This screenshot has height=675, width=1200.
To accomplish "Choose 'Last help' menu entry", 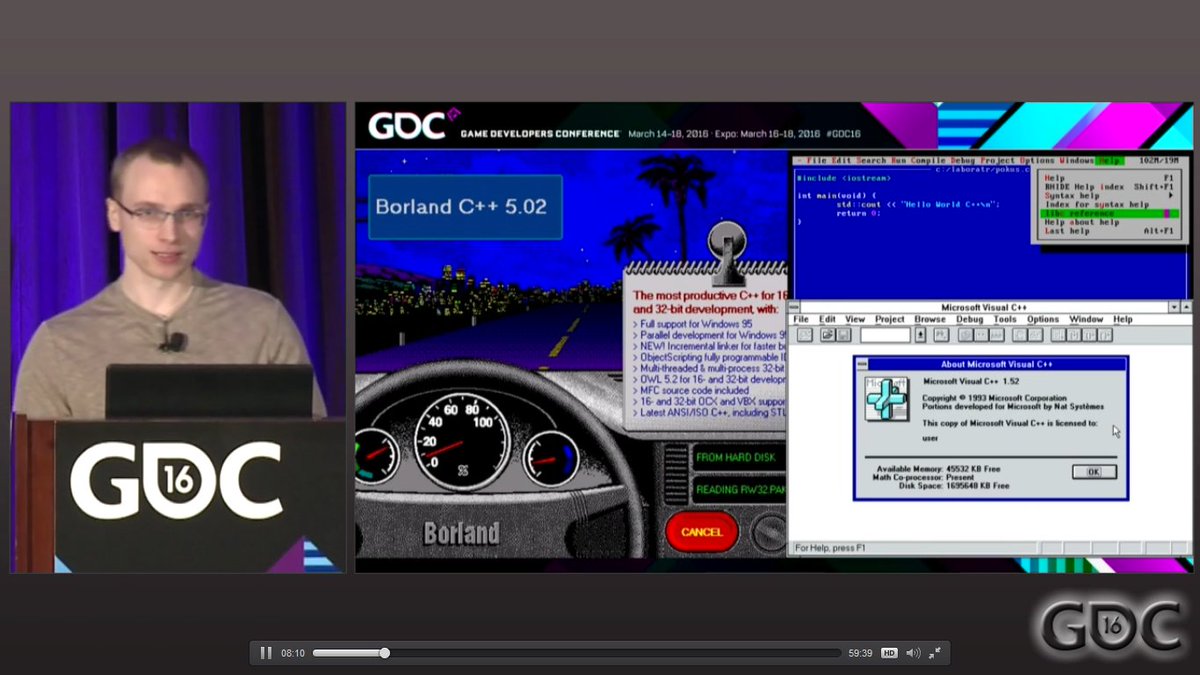I will coord(1108,231).
